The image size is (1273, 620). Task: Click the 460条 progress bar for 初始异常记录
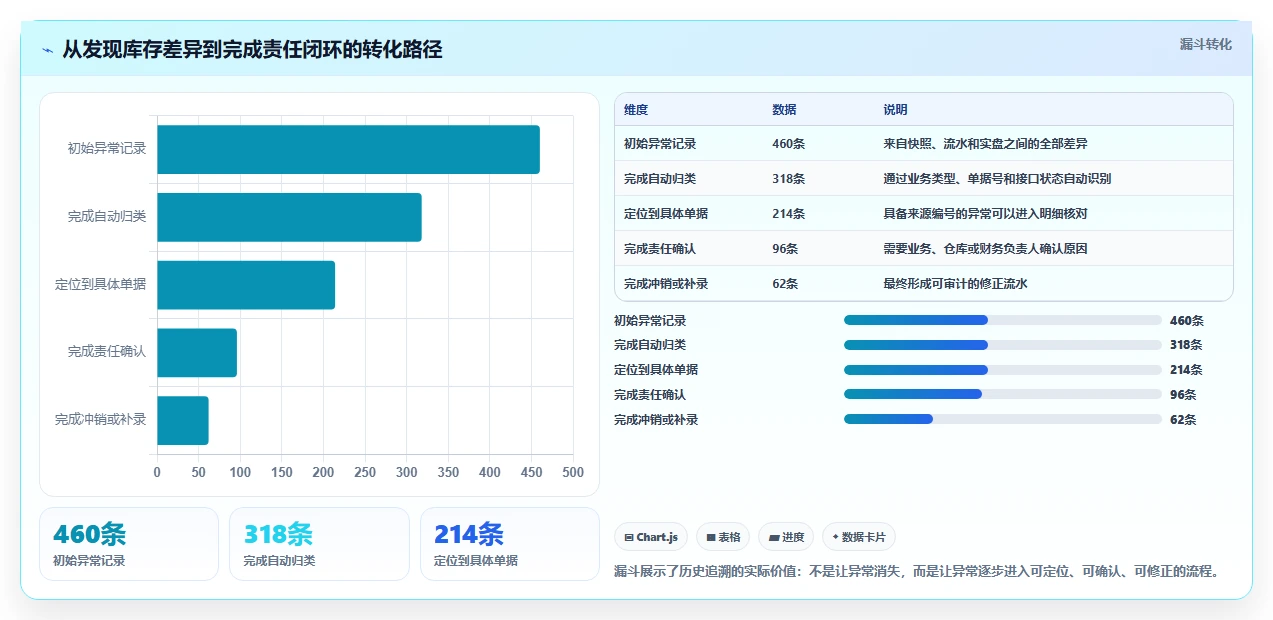click(1003, 320)
